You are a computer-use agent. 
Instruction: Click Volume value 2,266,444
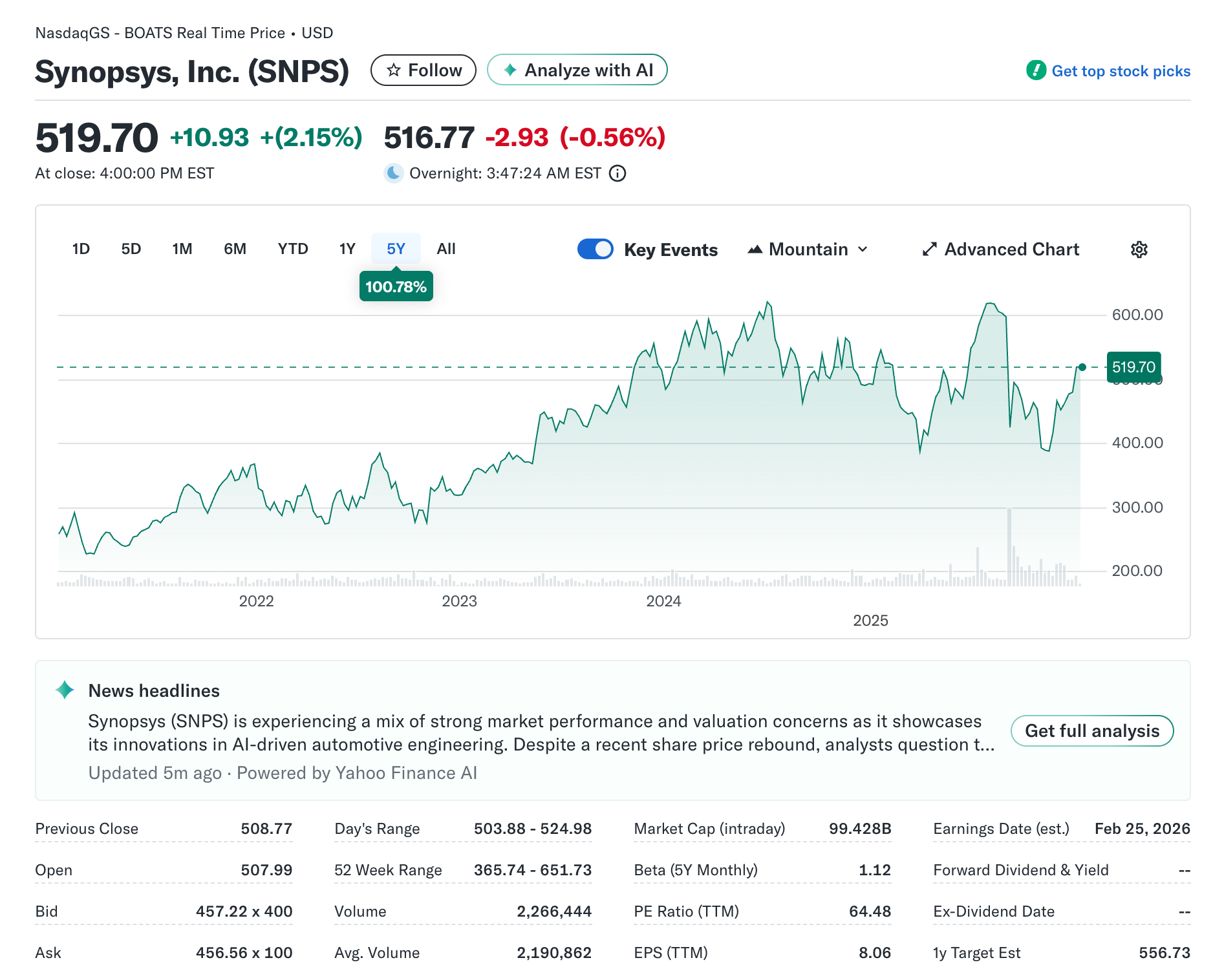coord(554,911)
